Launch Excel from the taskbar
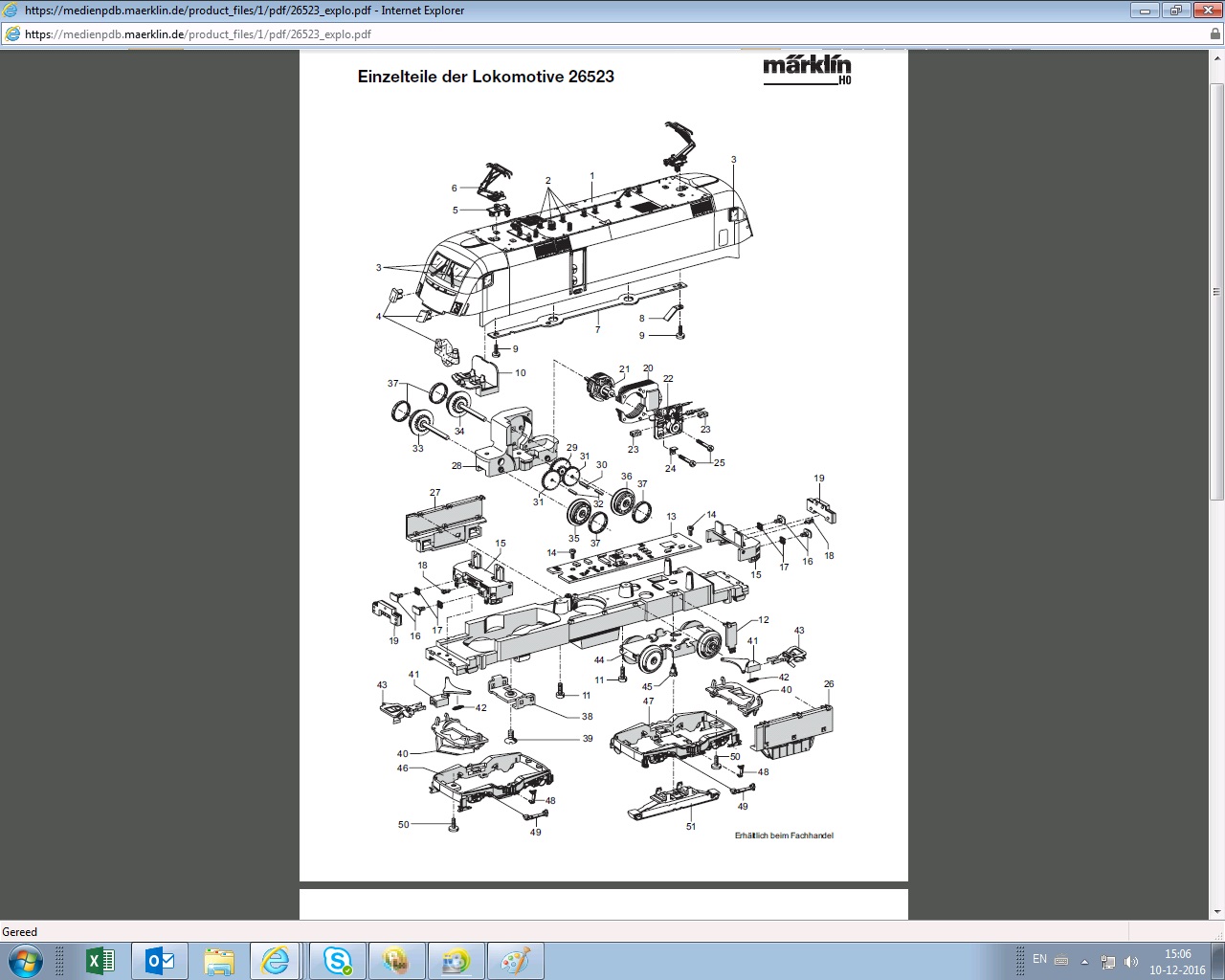Viewport: 1225px width, 980px height. [x=100, y=961]
